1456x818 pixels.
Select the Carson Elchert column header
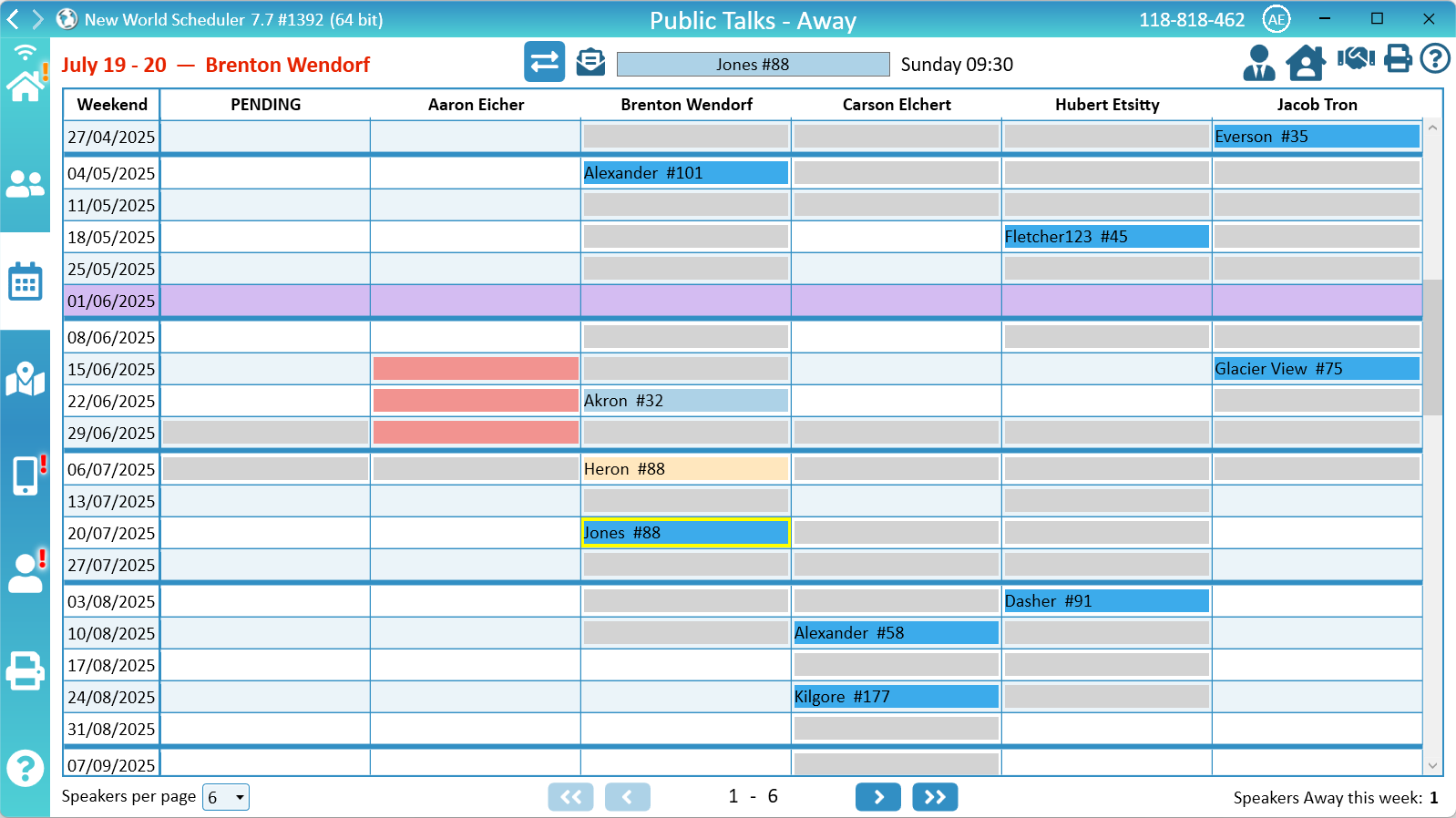(897, 105)
